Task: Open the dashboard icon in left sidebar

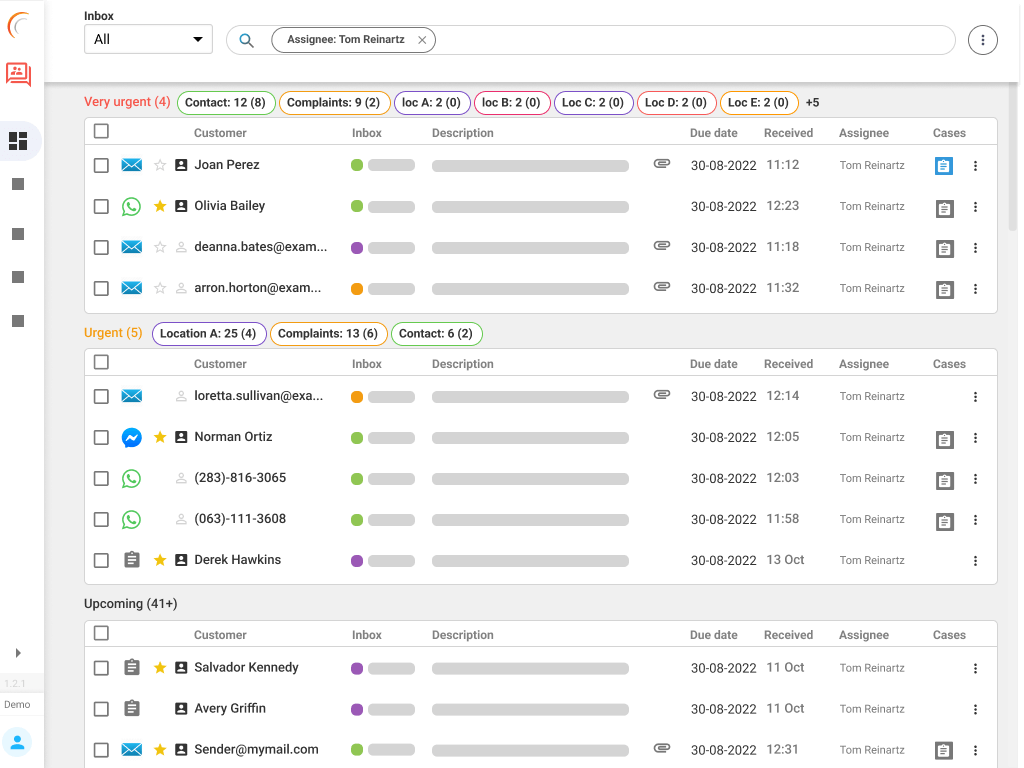Action: click(x=18, y=141)
